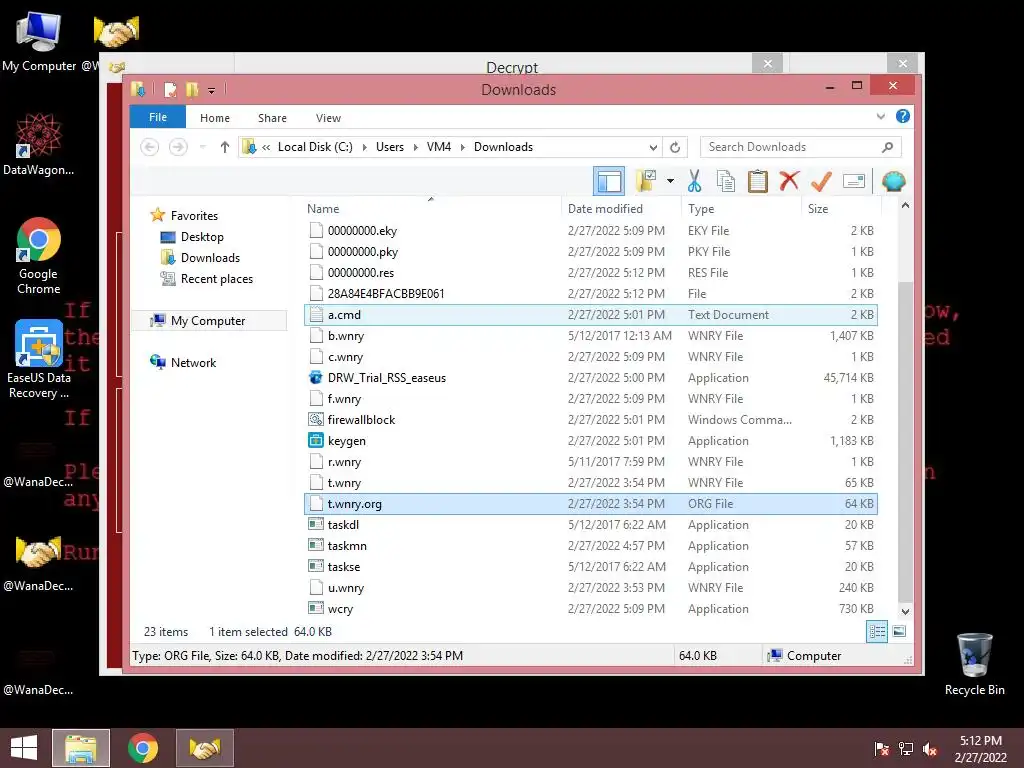Click the Properties icon in title bar

click(x=170, y=90)
